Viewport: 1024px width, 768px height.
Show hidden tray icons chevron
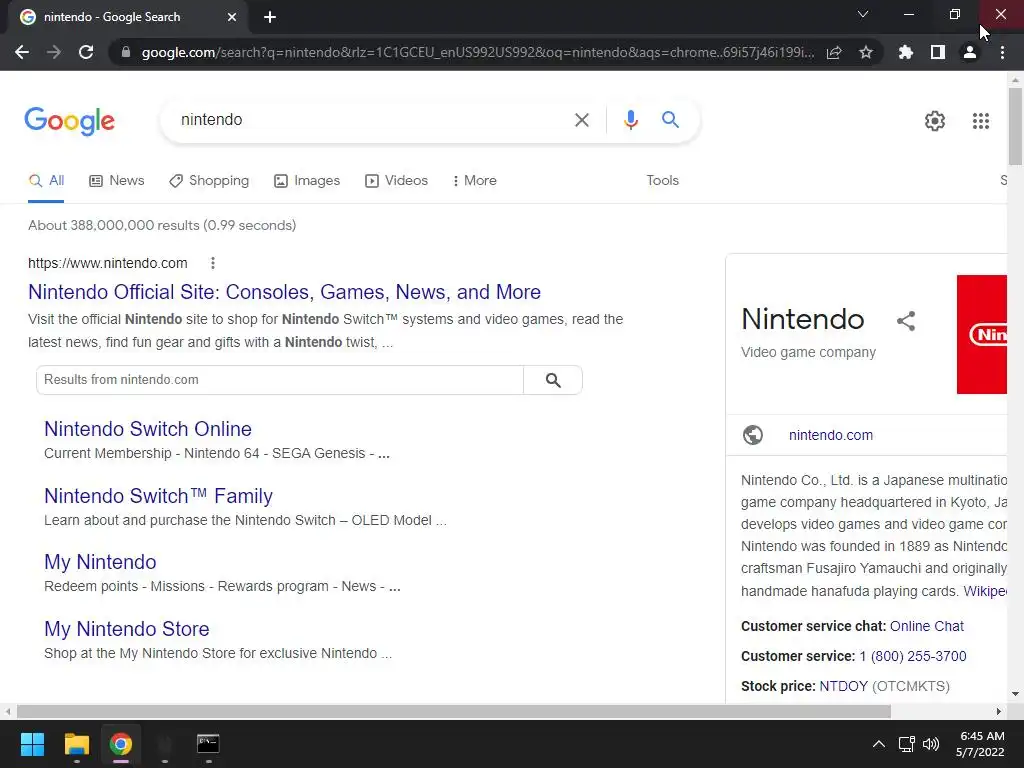click(878, 744)
